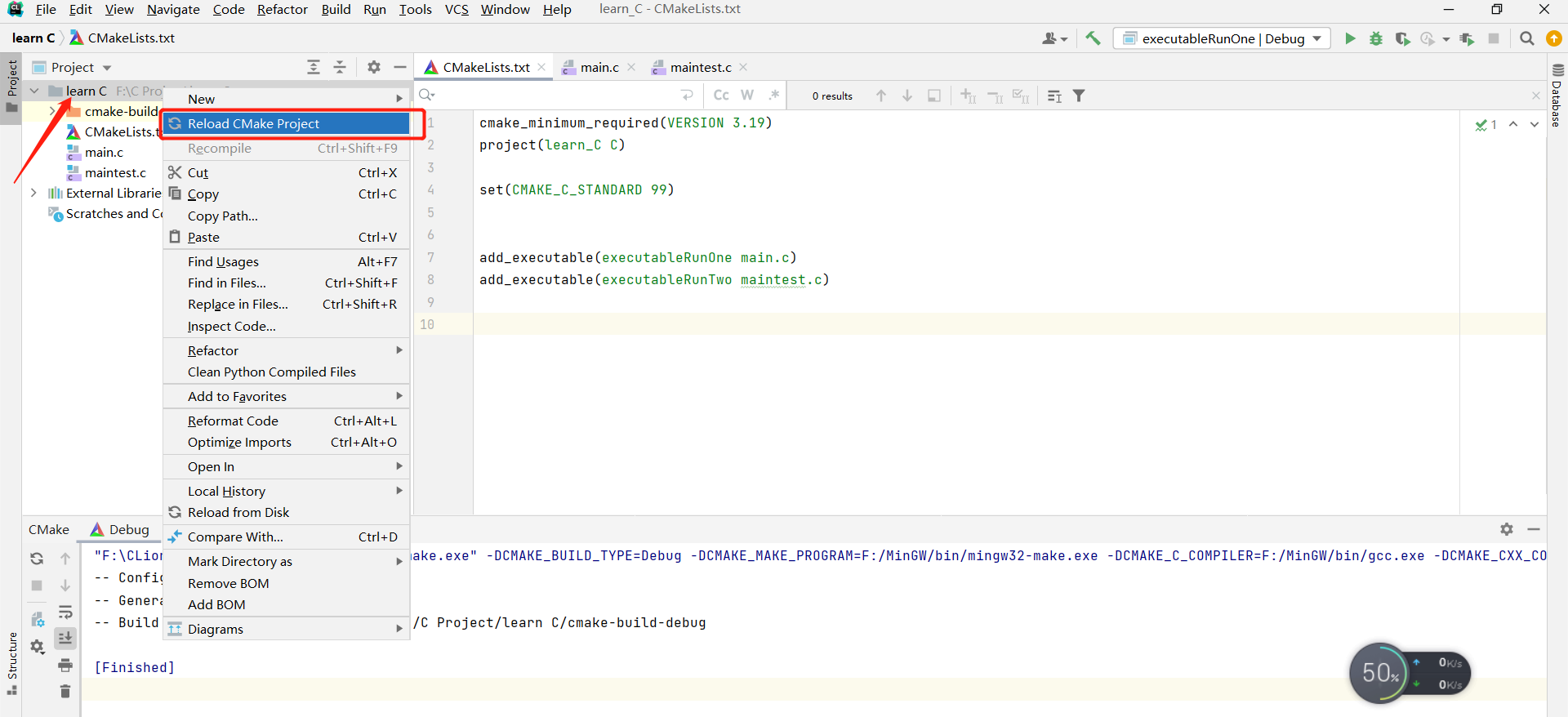Click the inspection checkmark widget in editor

pyautogui.click(x=1486, y=124)
